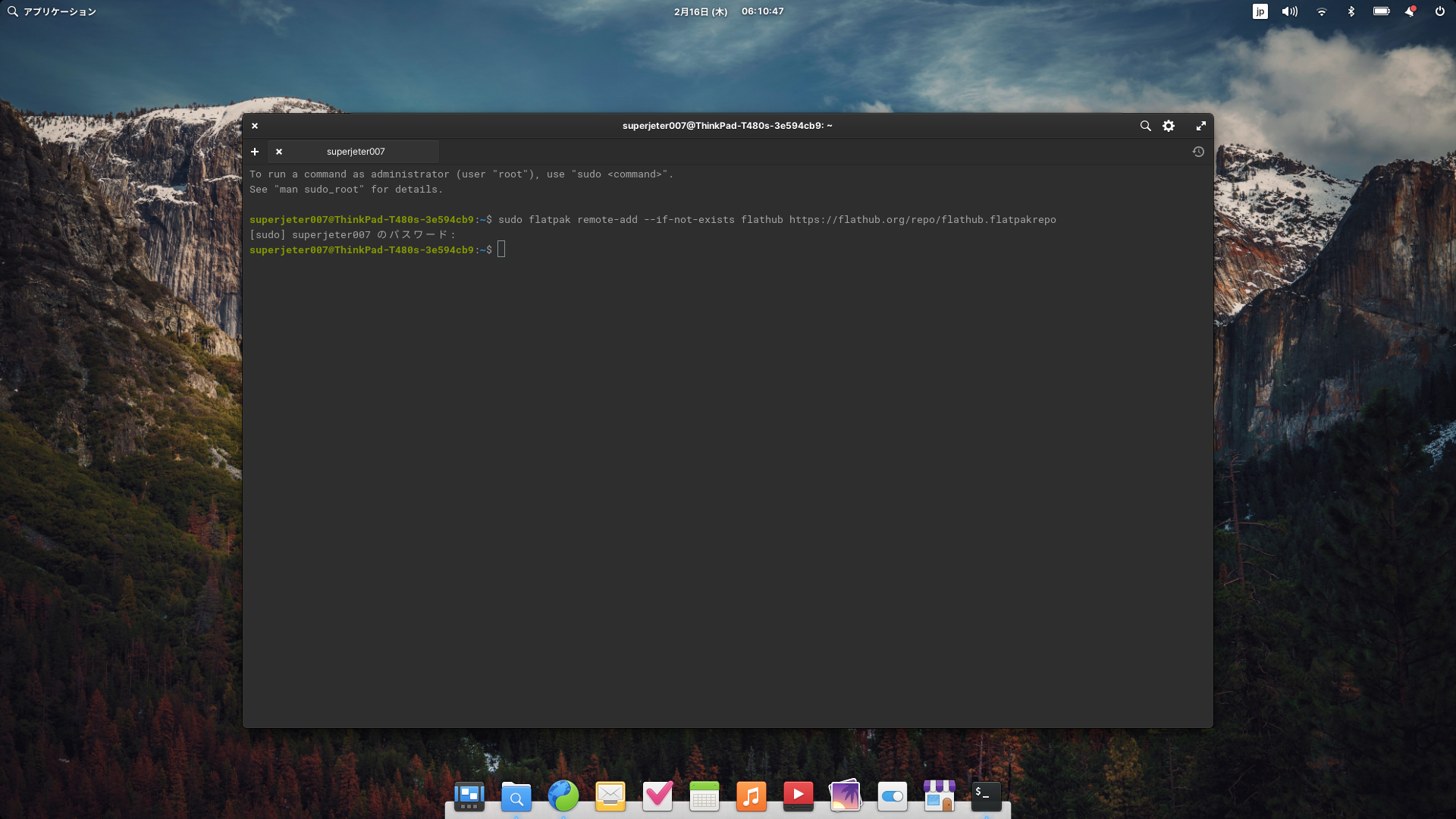Open the Bluetooth indicator

(1351, 11)
